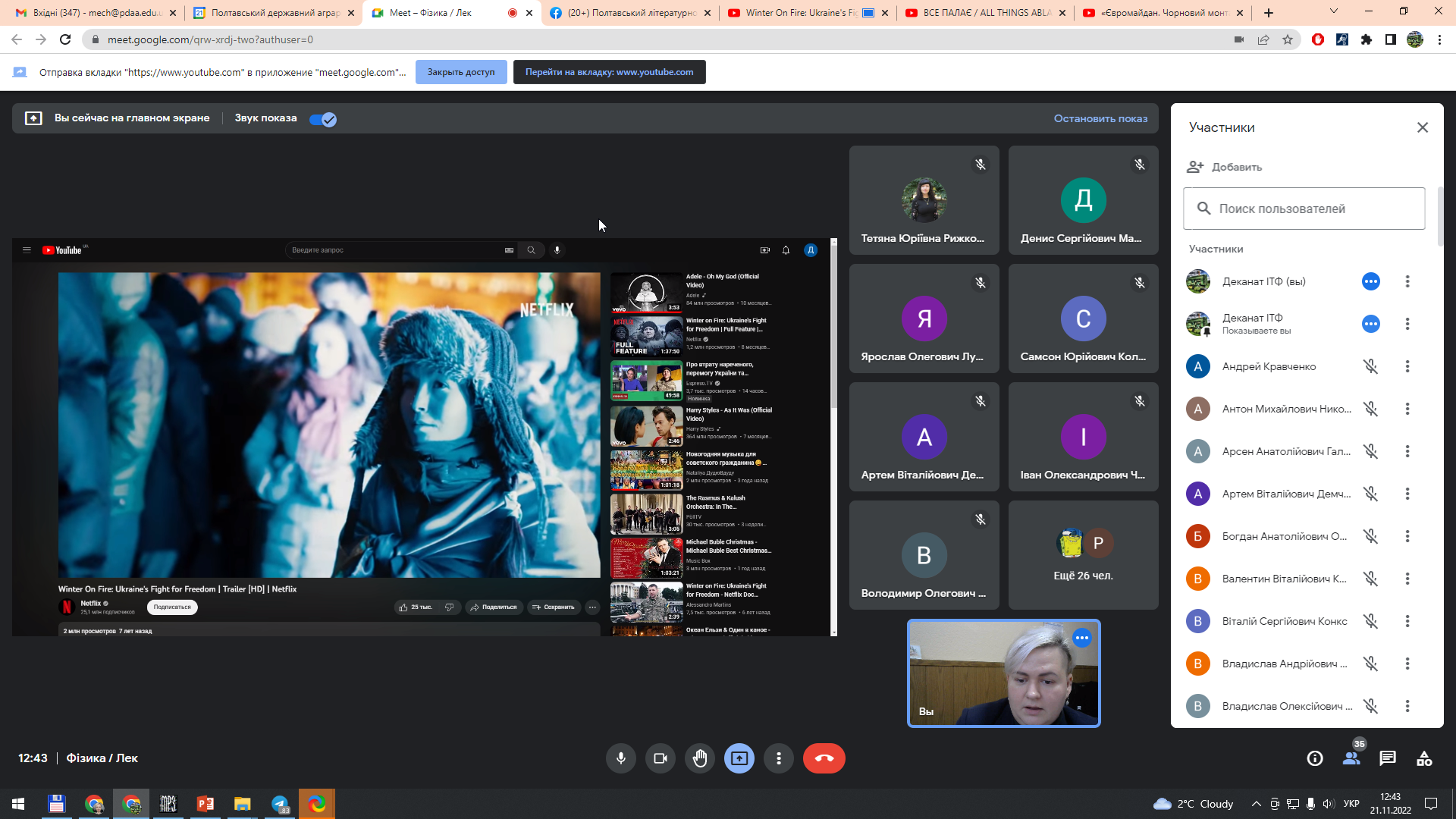Reload the Meet page
This screenshot has width=1456, height=819.
coord(65,39)
